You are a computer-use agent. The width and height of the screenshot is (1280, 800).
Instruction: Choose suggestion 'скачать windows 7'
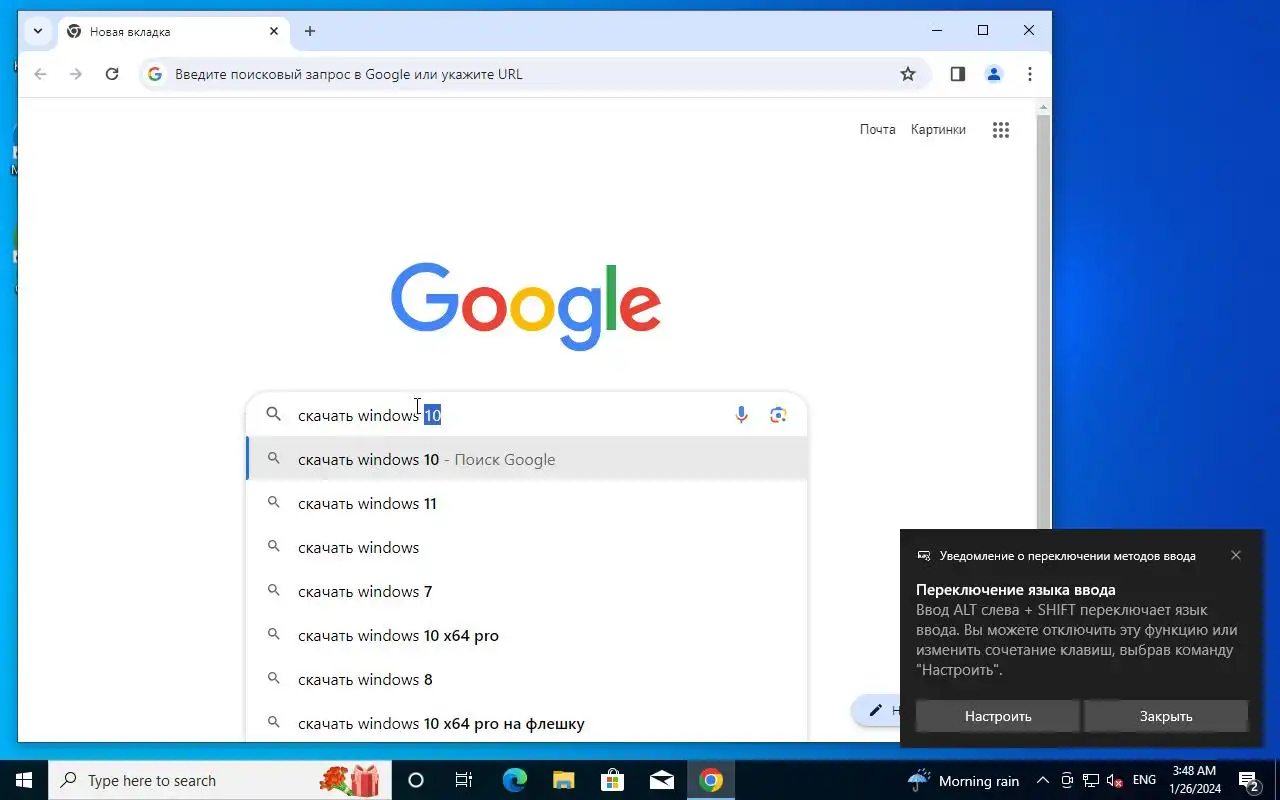tap(527, 591)
